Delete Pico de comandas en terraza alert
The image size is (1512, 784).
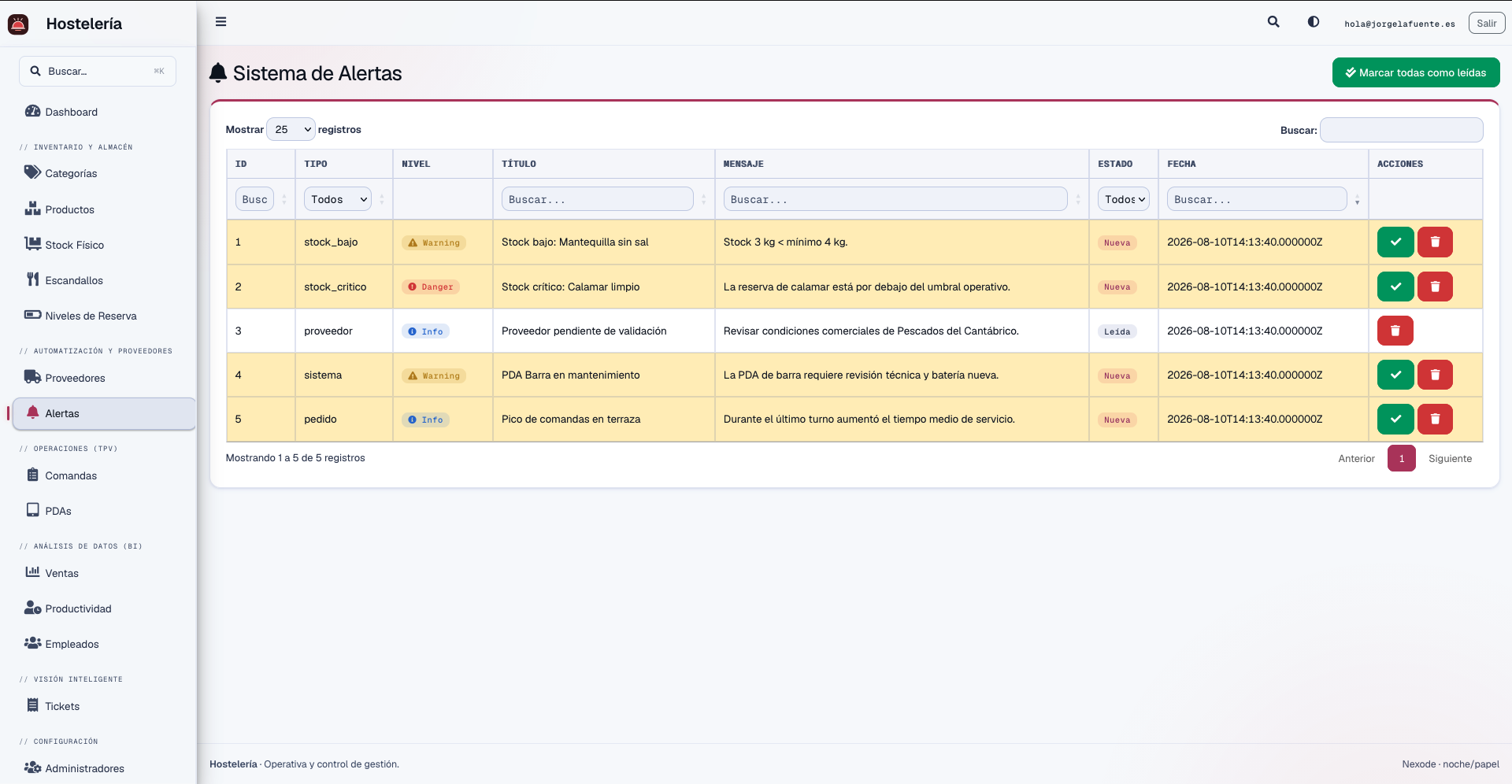coord(1435,419)
